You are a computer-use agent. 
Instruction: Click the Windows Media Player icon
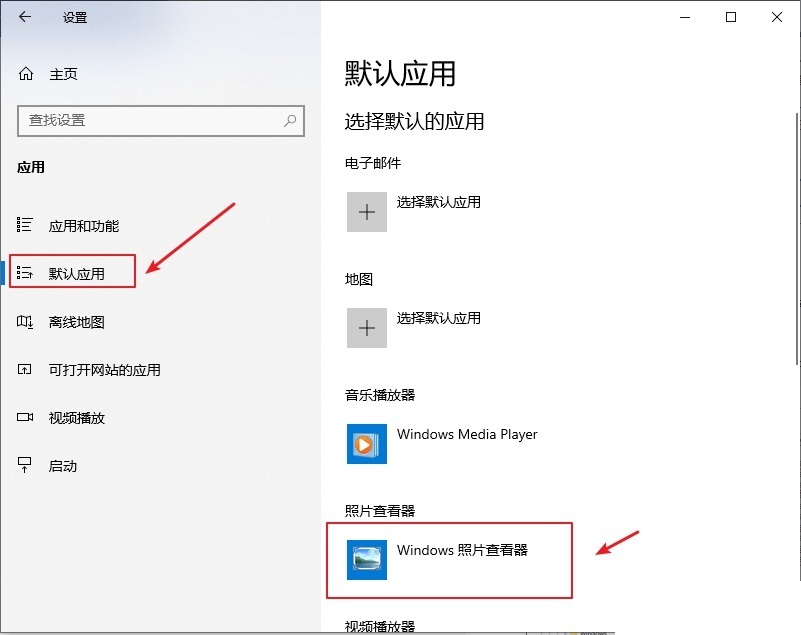pos(367,444)
